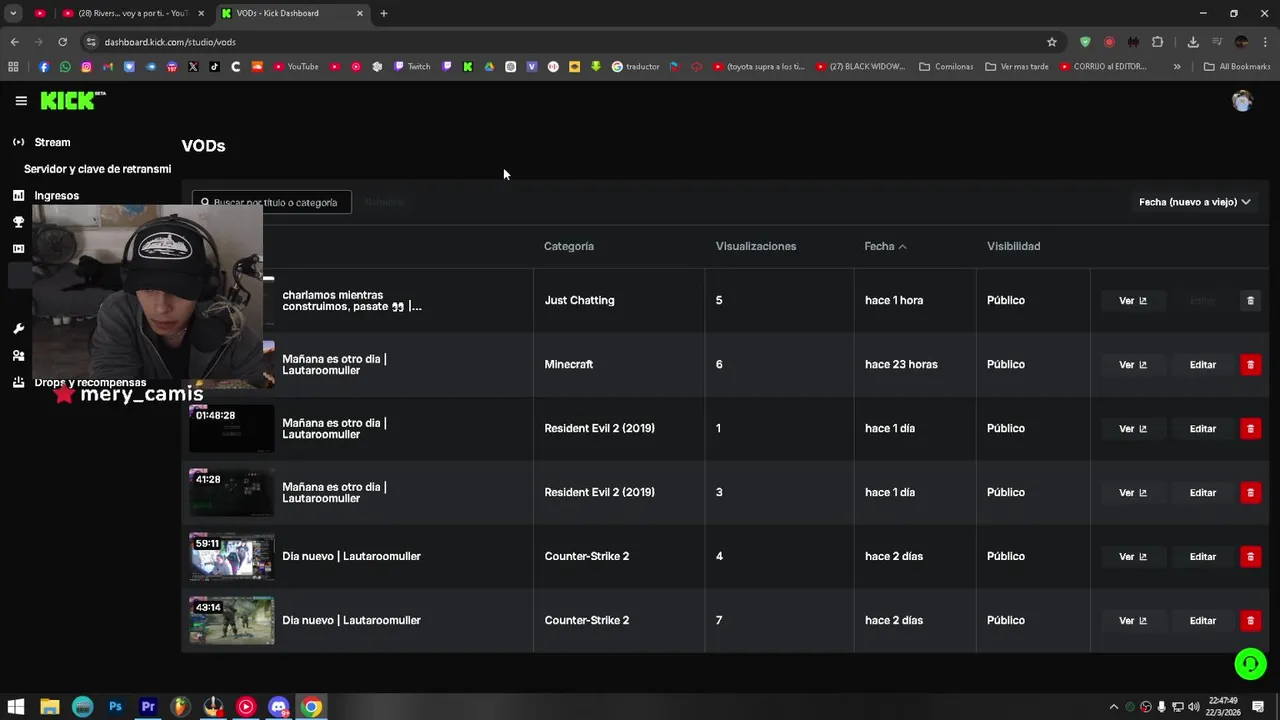
Task: Click the address bar URL
Action: pos(170,42)
